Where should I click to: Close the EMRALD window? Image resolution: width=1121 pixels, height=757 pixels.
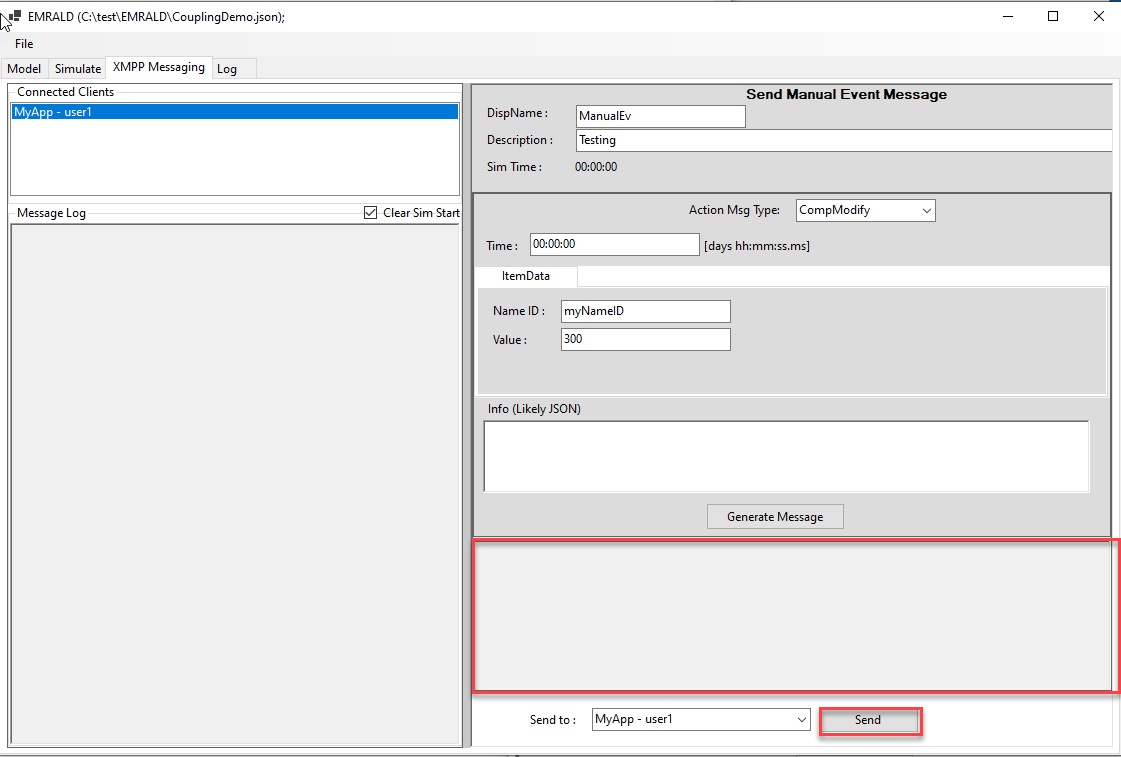click(x=1099, y=16)
